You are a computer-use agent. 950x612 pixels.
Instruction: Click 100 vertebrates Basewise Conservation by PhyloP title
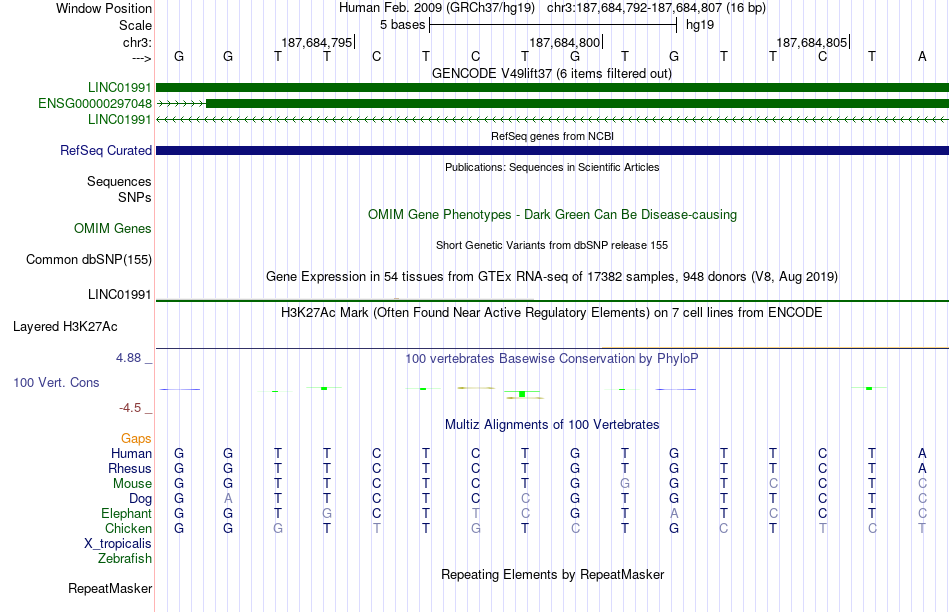point(551,359)
